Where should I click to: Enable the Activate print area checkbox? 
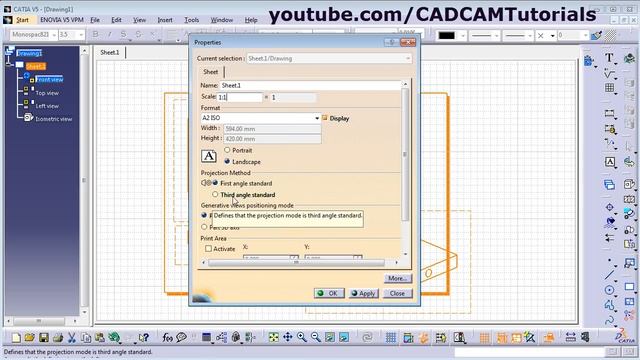[x=209, y=249]
